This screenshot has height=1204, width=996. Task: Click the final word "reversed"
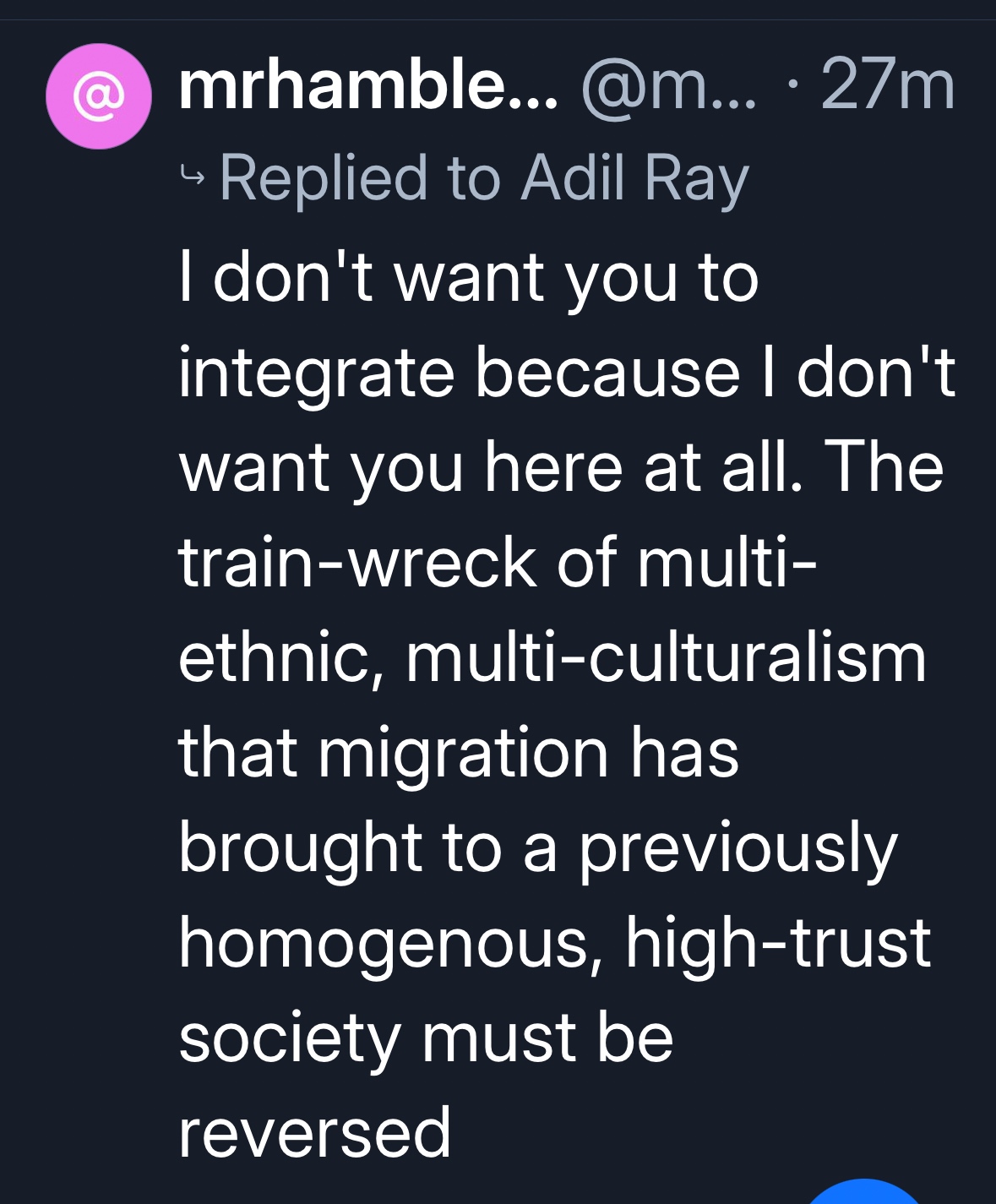[314, 1132]
